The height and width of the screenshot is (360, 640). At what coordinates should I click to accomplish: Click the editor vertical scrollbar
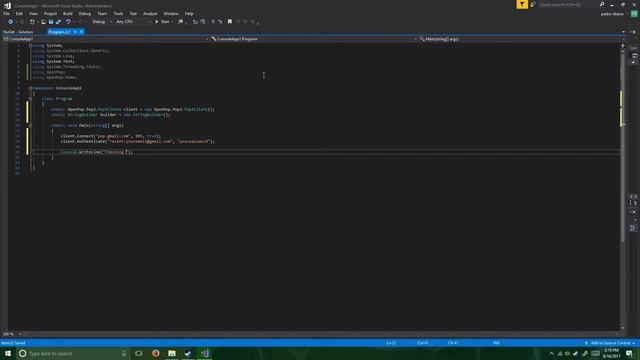tap(622, 186)
